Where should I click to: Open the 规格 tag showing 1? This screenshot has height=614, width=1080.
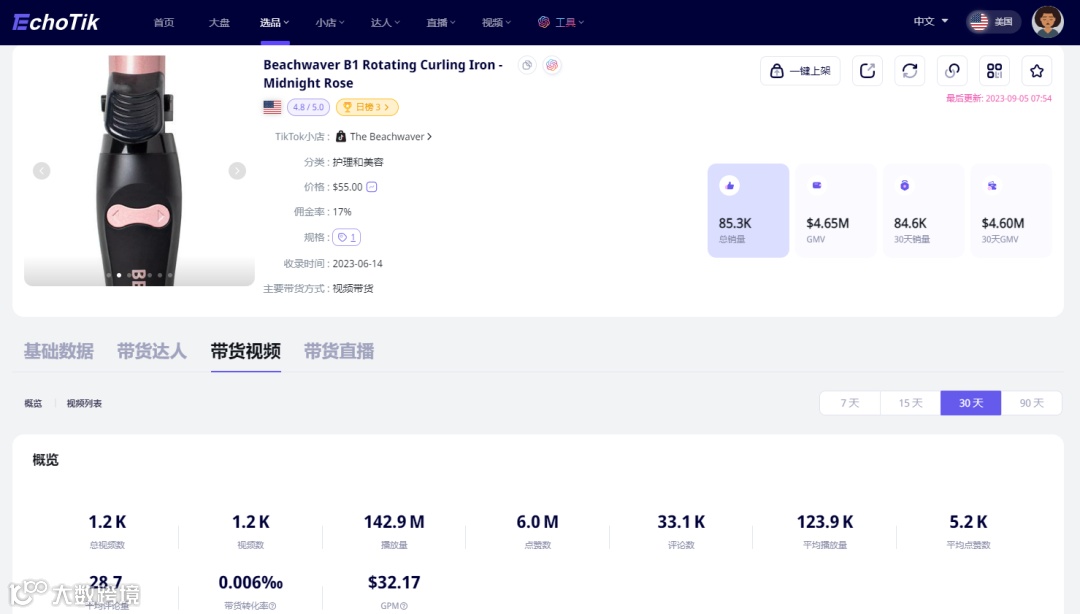[x=346, y=237]
